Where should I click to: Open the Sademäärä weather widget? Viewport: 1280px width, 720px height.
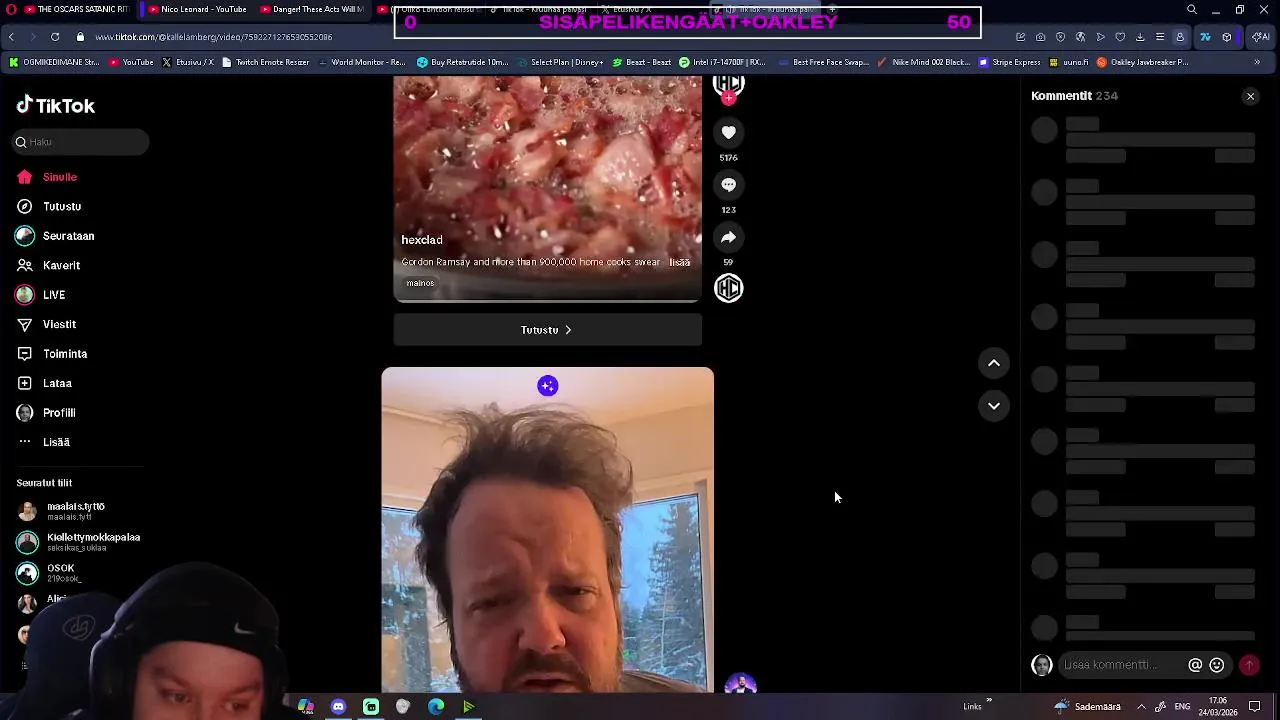pyautogui.click(x=1087, y=707)
